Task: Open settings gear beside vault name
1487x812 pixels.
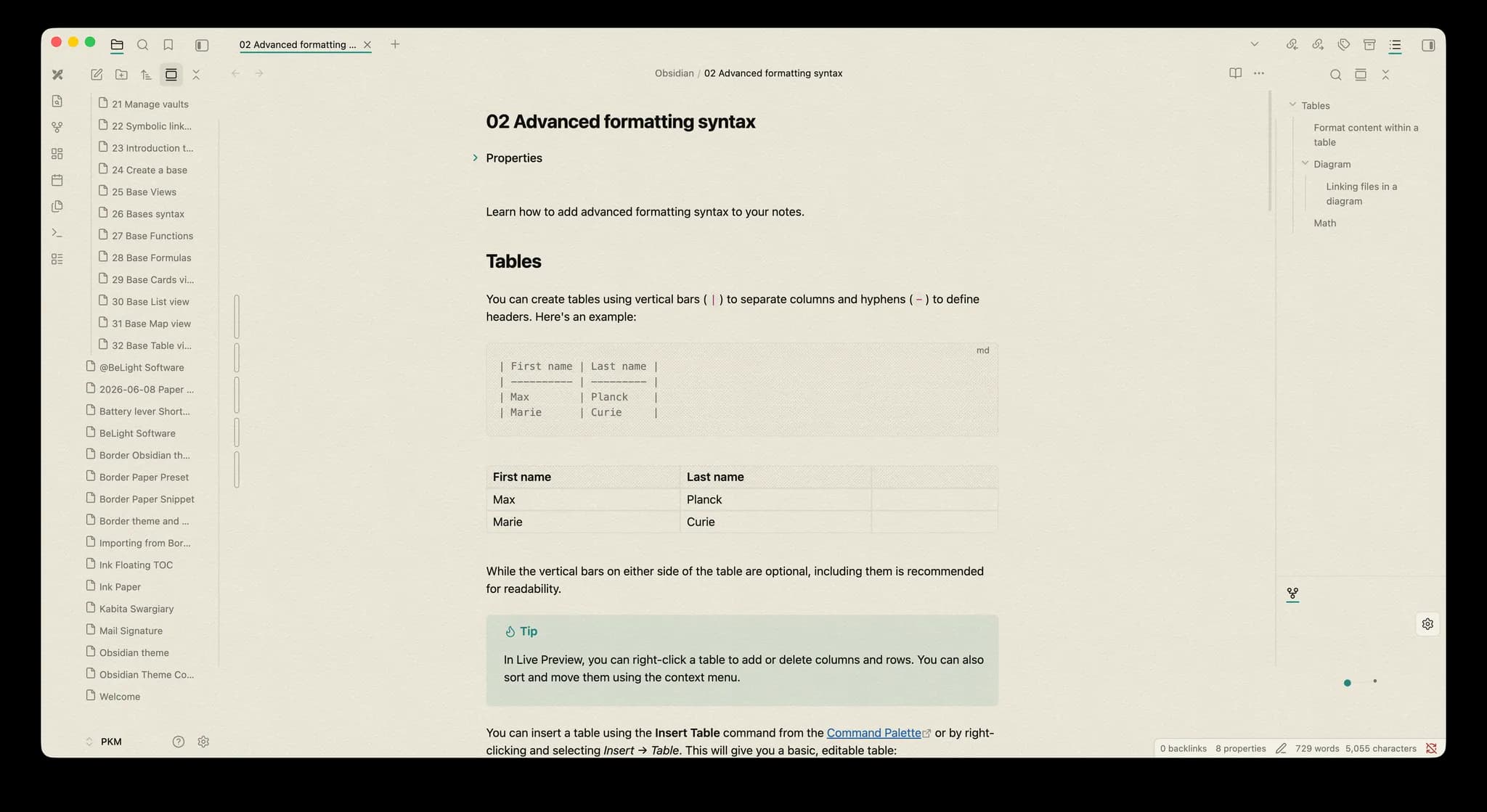Action: (x=203, y=742)
